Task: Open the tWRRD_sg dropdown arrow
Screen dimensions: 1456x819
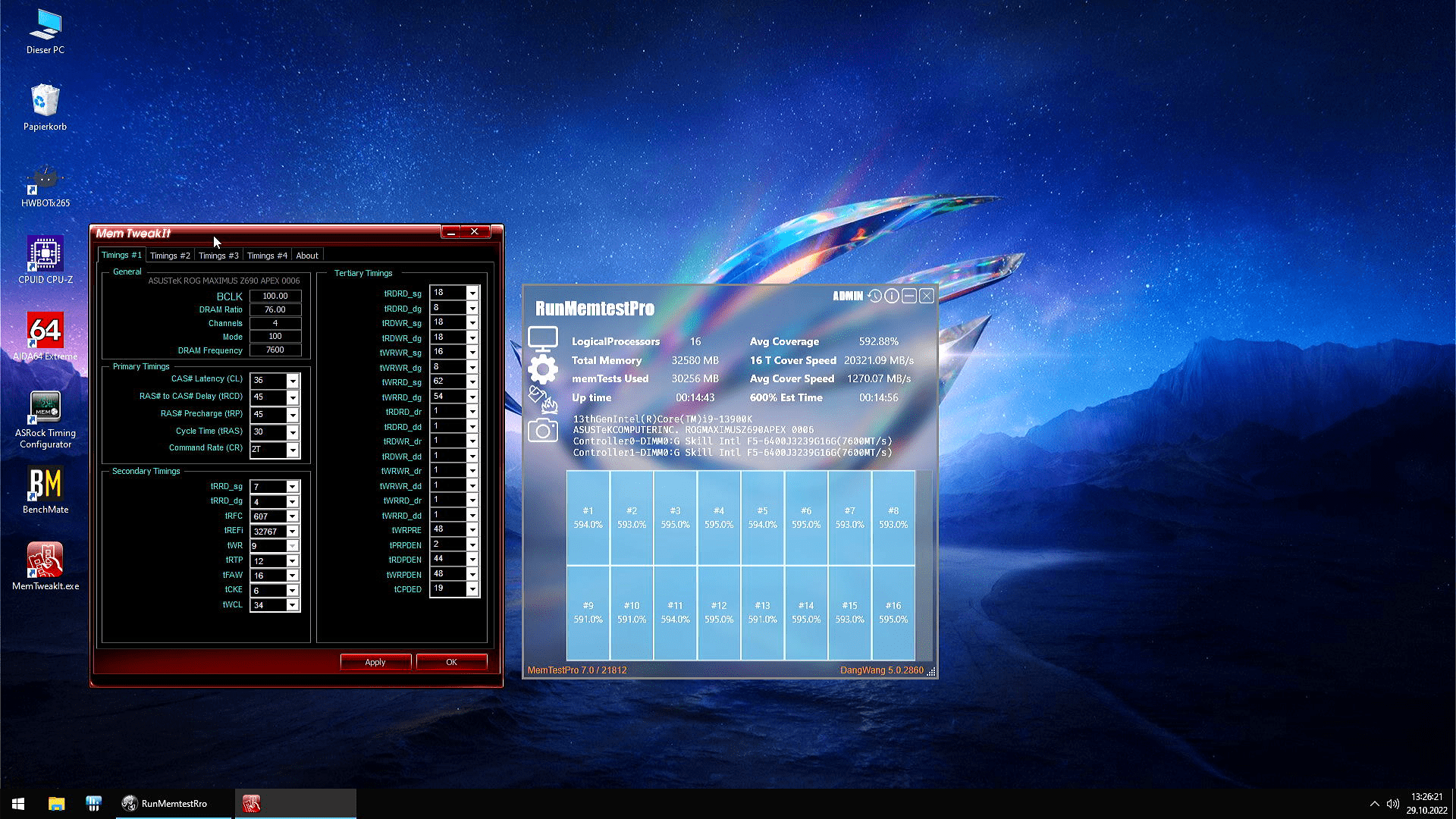Action: coord(472,381)
